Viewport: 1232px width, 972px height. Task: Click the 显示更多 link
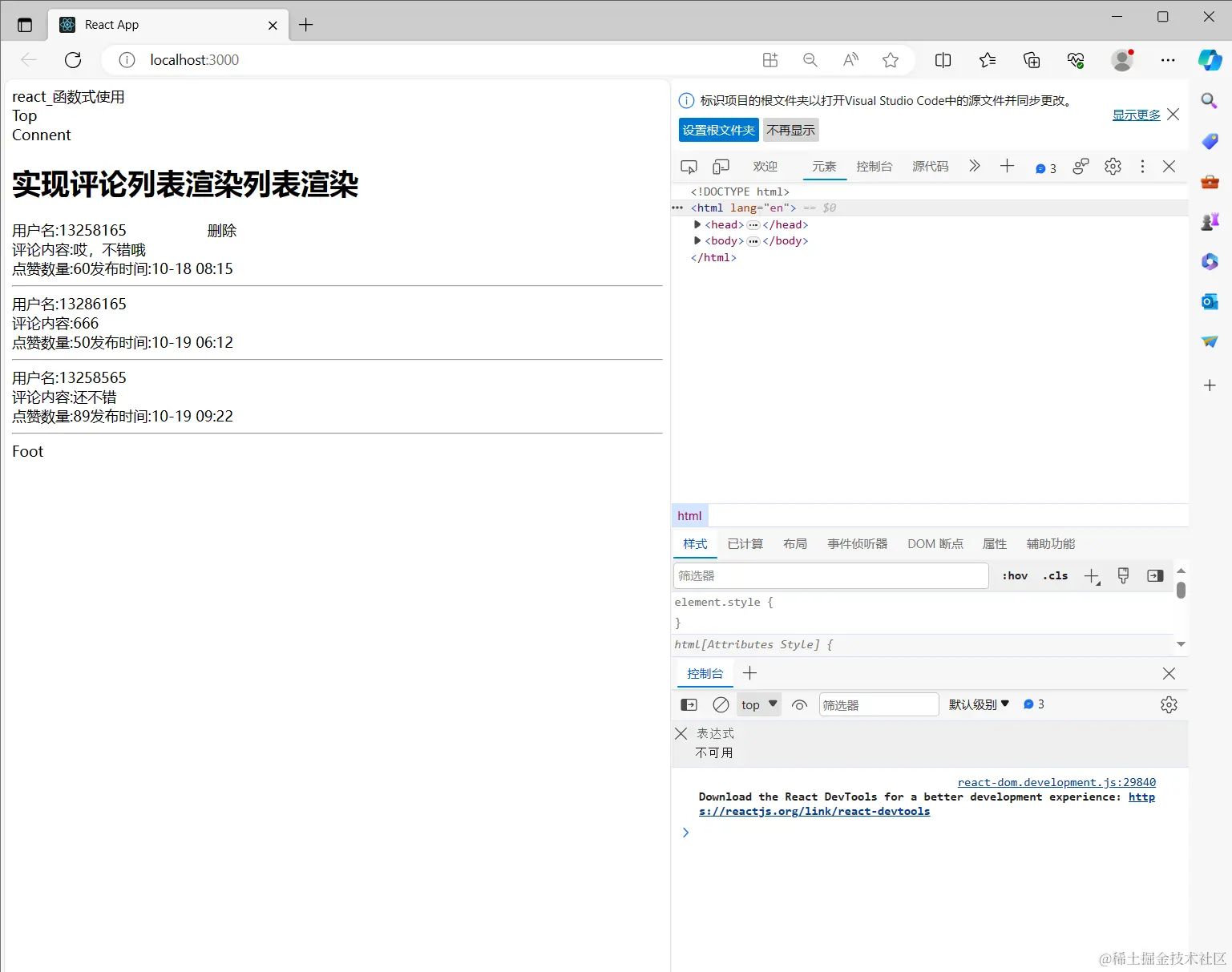[x=1137, y=115]
